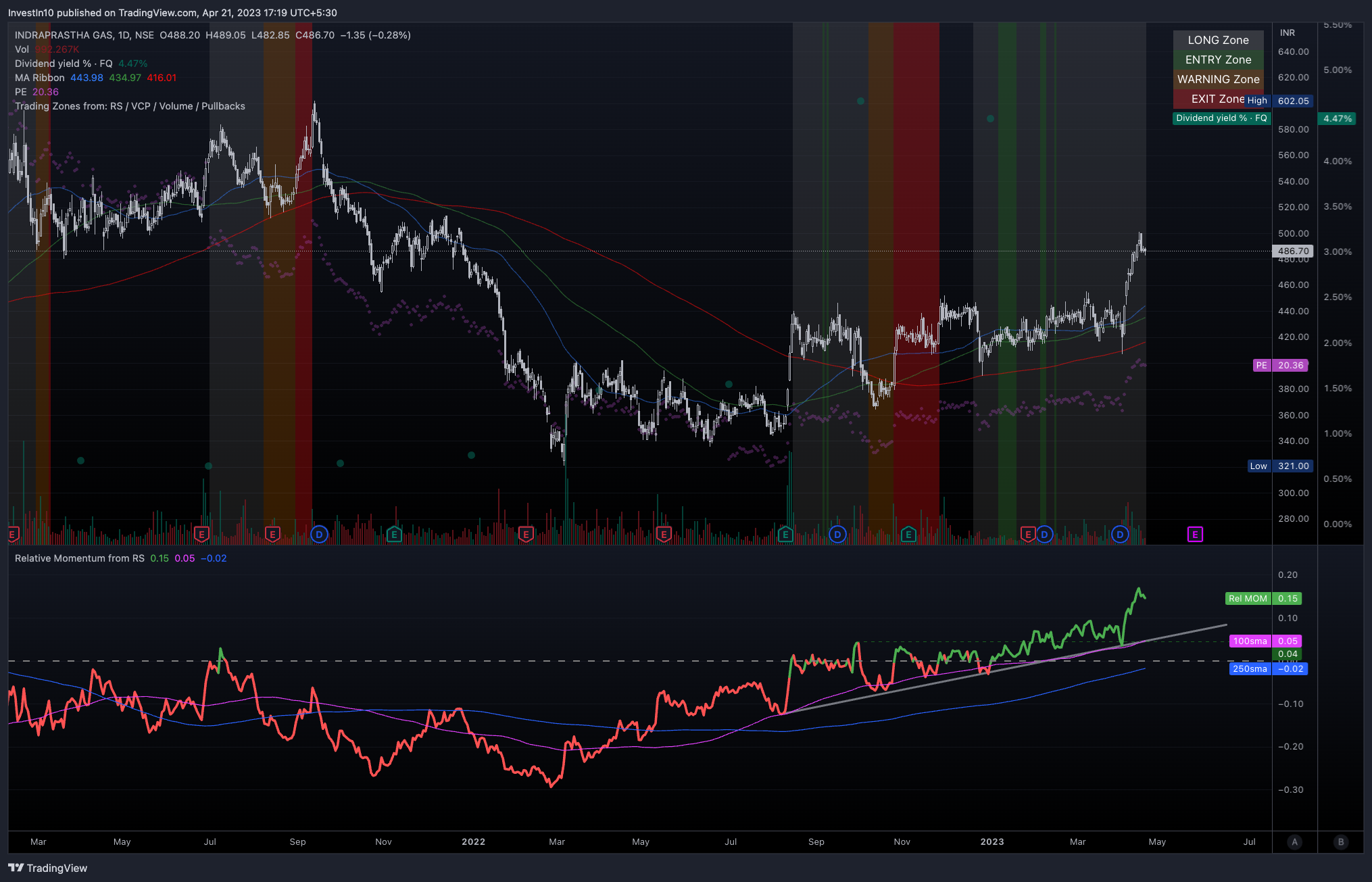Click the teal E earnings marker in Nov 2021
1372x882 pixels.
[x=394, y=535]
